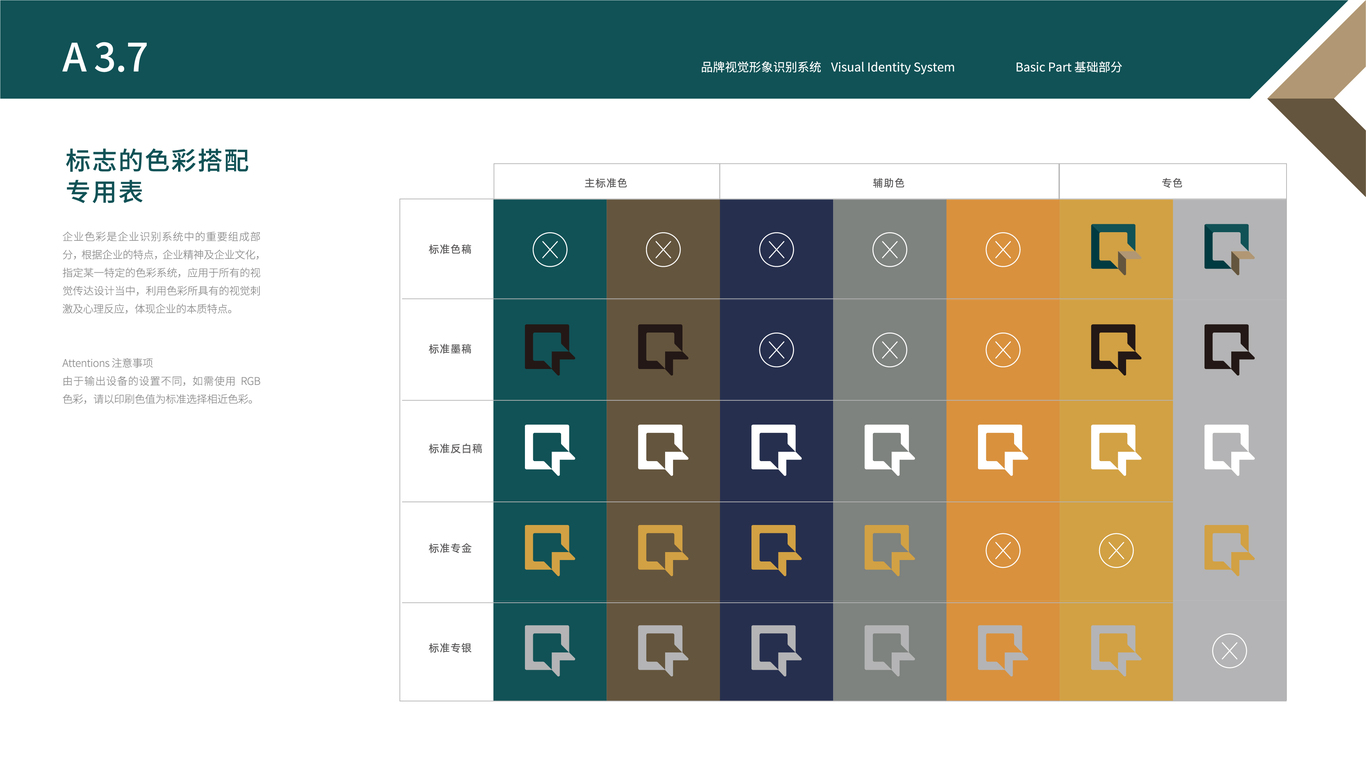Viewport: 1366px width, 768px height.
Task: Click the 专色 column header
Action: 1172,182
